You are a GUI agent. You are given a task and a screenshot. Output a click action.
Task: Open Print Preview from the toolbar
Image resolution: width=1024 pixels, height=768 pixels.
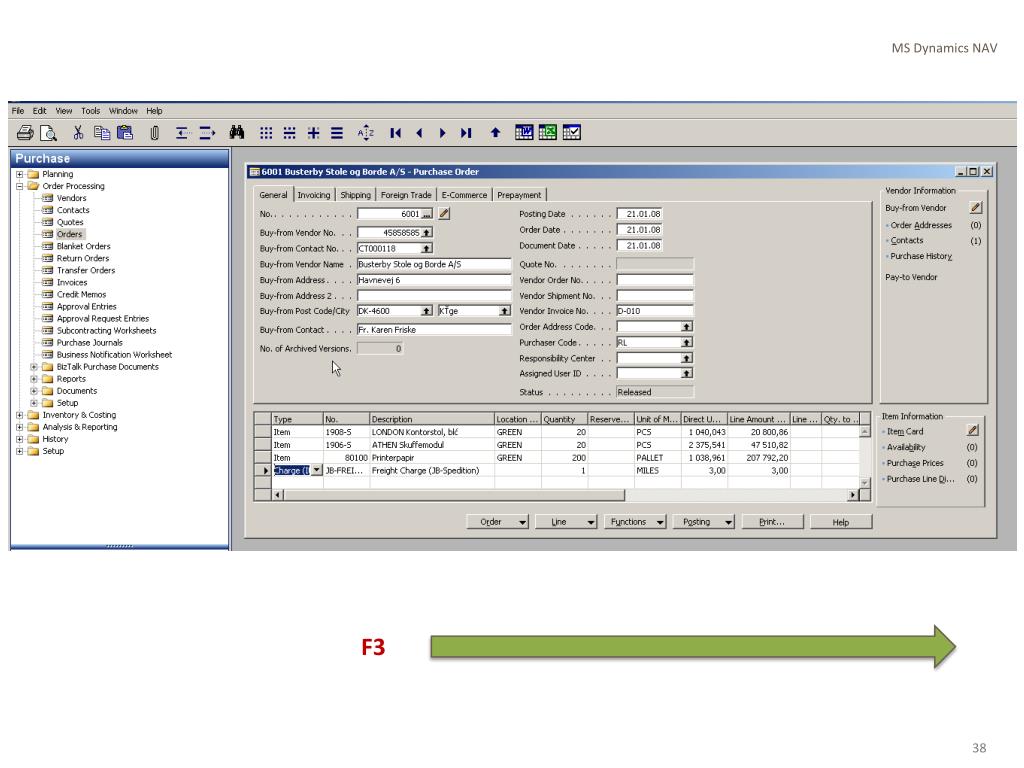pyautogui.click(x=48, y=133)
